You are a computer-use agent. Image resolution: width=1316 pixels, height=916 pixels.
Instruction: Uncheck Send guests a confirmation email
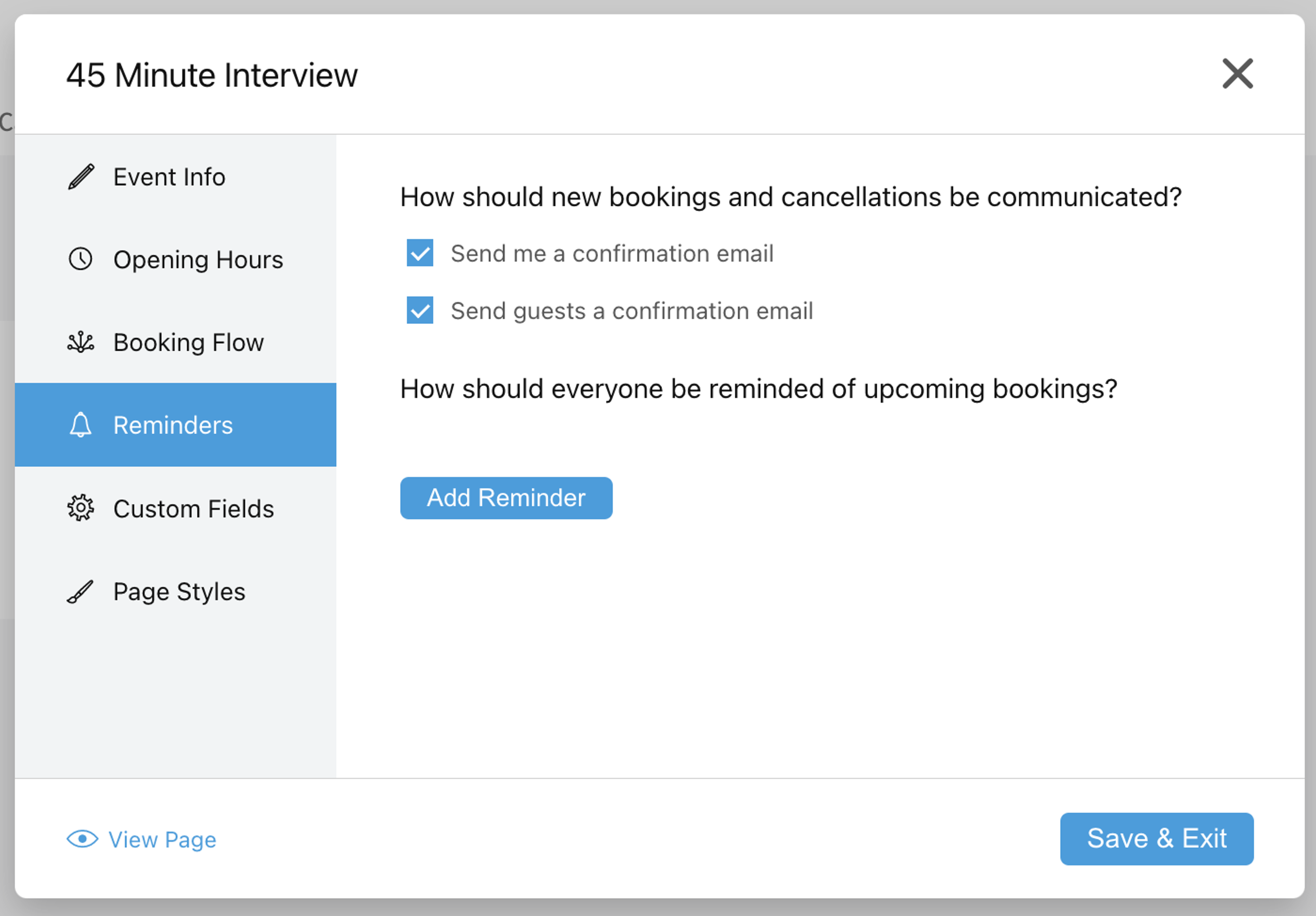pyautogui.click(x=419, y=310)
